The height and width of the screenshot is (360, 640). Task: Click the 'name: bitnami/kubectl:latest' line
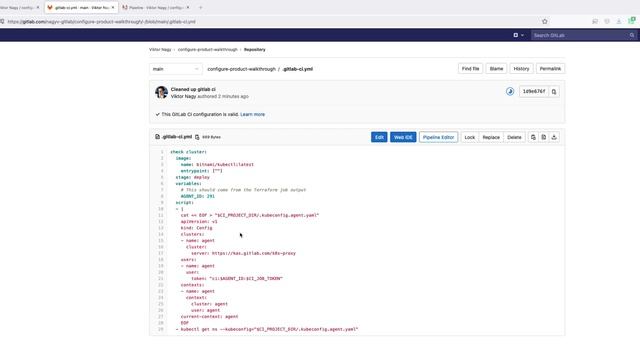click(x=217, y=164)
